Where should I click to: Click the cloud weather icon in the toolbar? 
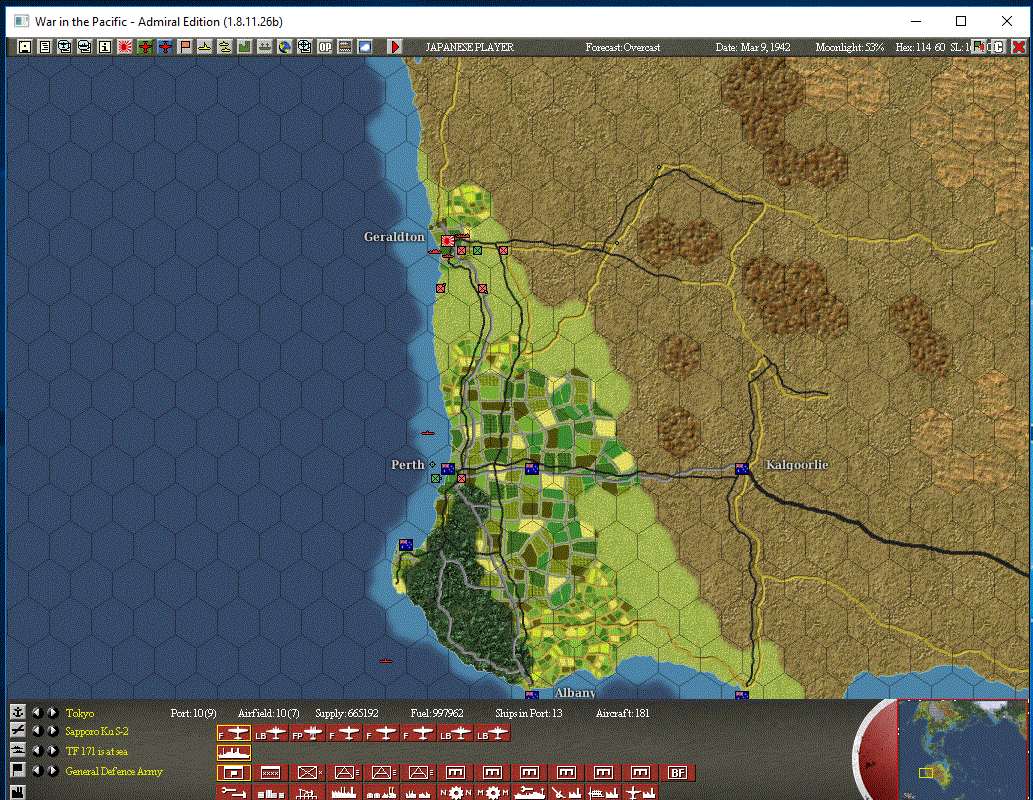tap(365, 47)
